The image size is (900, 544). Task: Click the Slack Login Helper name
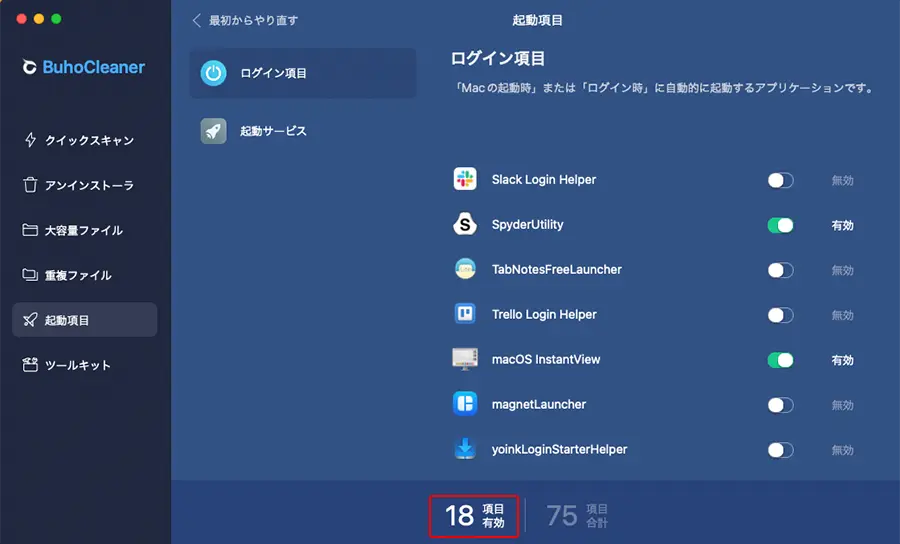[544, 180]
